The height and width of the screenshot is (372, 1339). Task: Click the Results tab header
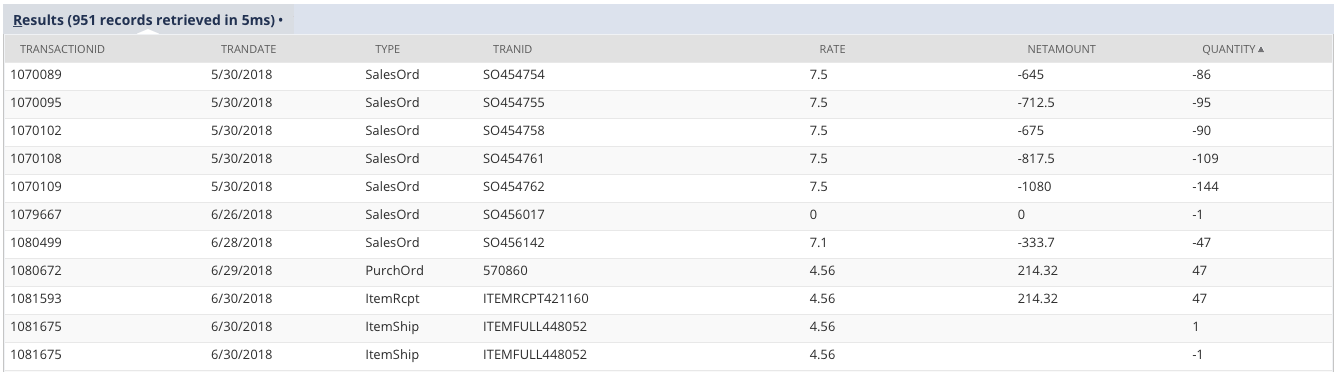[x=147, y=19]
